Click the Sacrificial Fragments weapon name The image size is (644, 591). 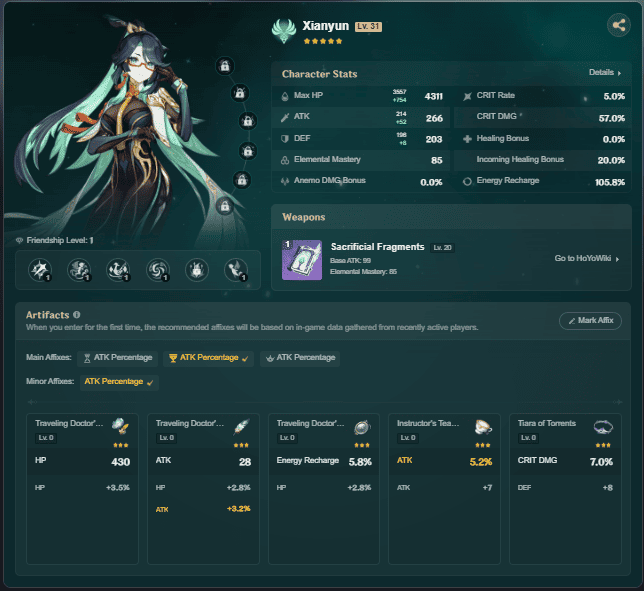pos(377,247)
